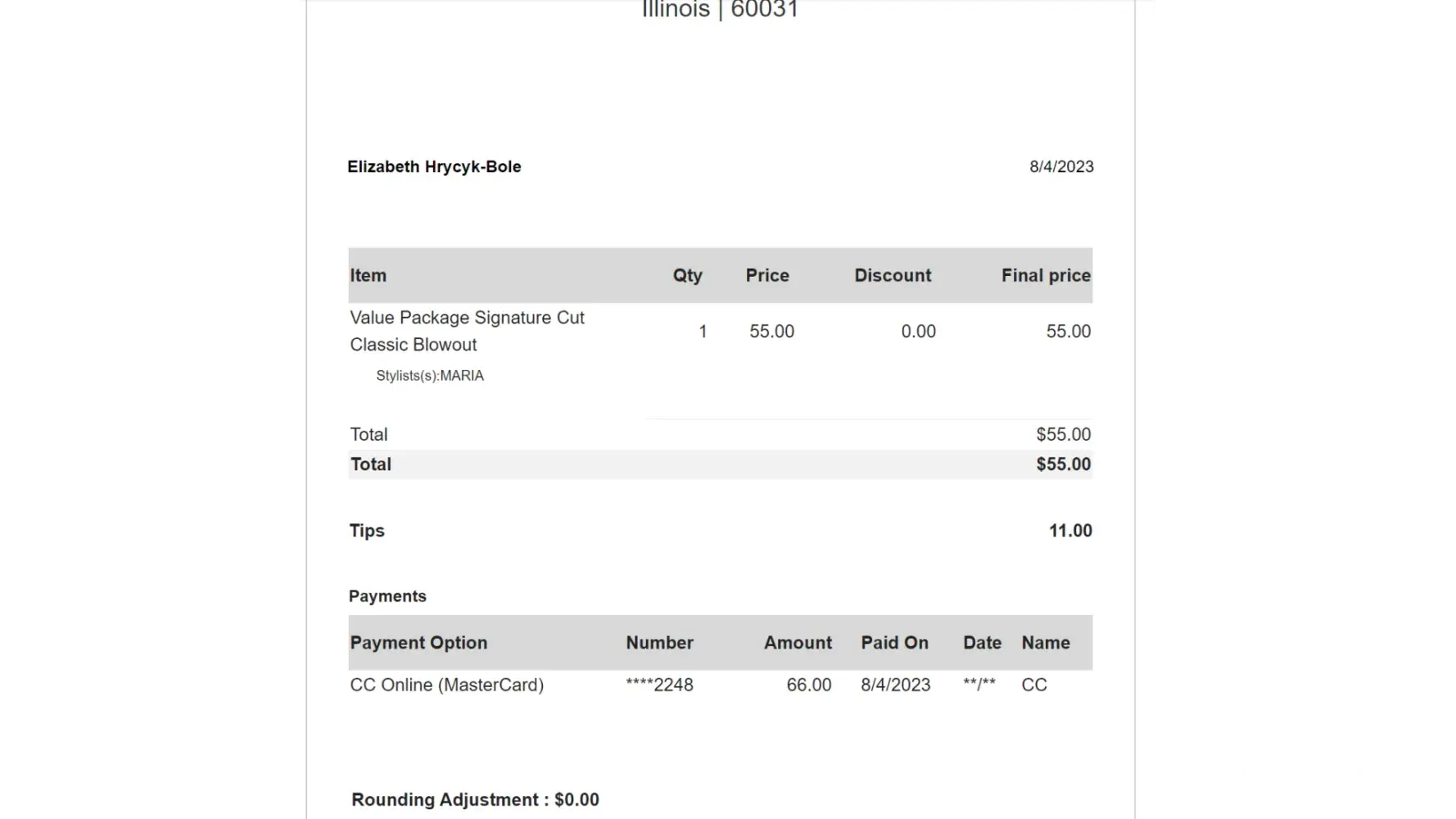Click the Paid On column header
This screenshot has height=819, width=1456.
(894, 643)
